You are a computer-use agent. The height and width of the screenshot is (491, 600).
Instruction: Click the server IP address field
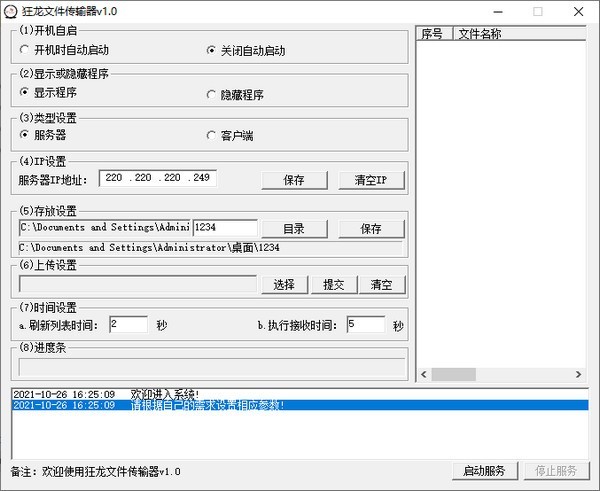click(x=158, y=178)
